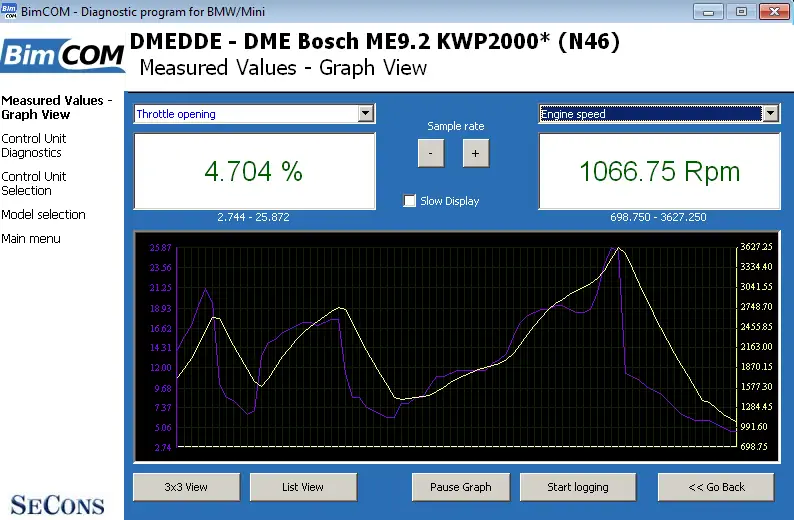The width and height of the screenshot is (794, 520).
Task: Pause the live graph
Action: pos(461,487)
